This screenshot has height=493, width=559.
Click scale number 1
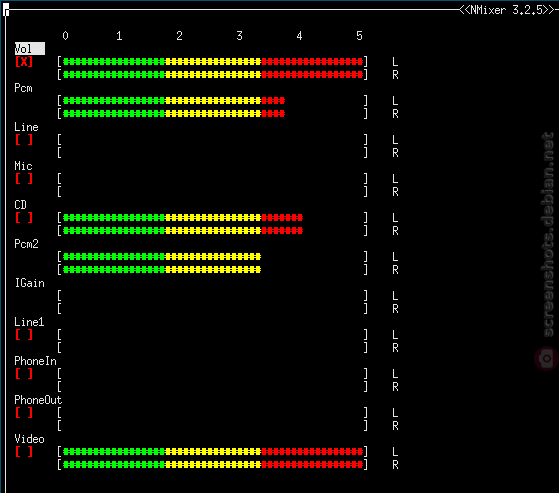[x=119, y=36]
